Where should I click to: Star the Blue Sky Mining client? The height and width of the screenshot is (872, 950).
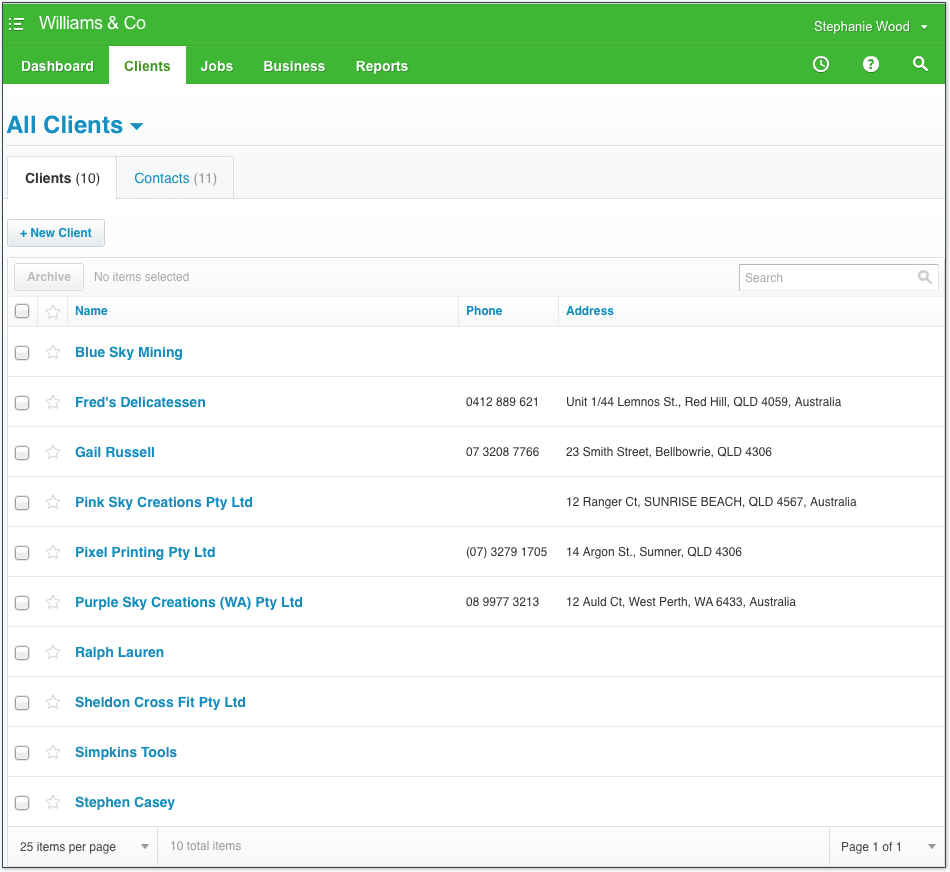click(x=53, y=352)
